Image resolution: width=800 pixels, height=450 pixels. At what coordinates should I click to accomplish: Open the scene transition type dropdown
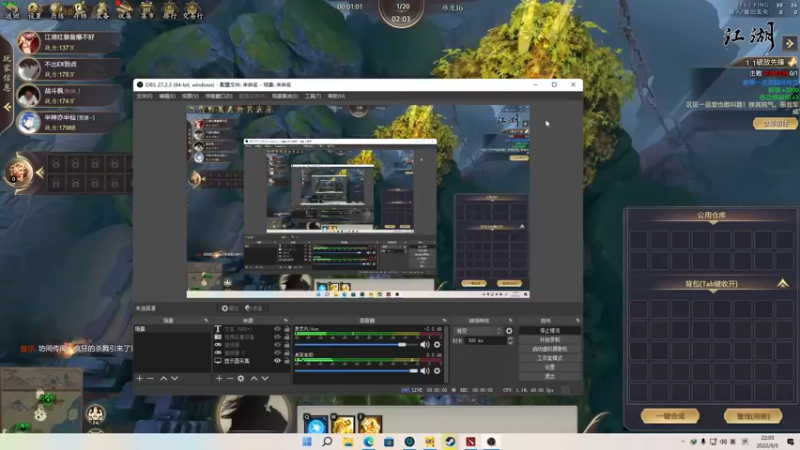[478, 331]
